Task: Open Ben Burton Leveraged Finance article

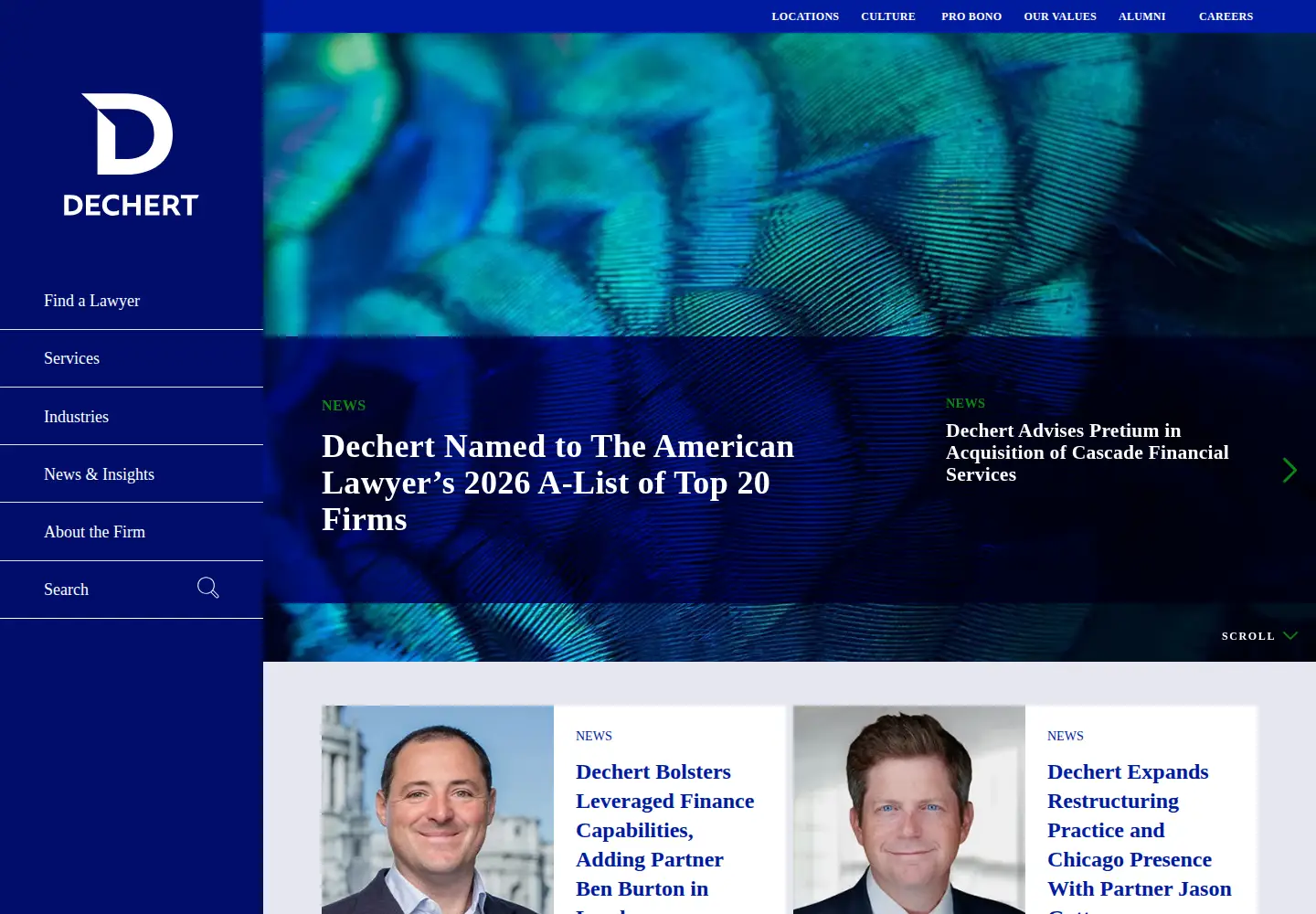Action: (x=665, y=836)
